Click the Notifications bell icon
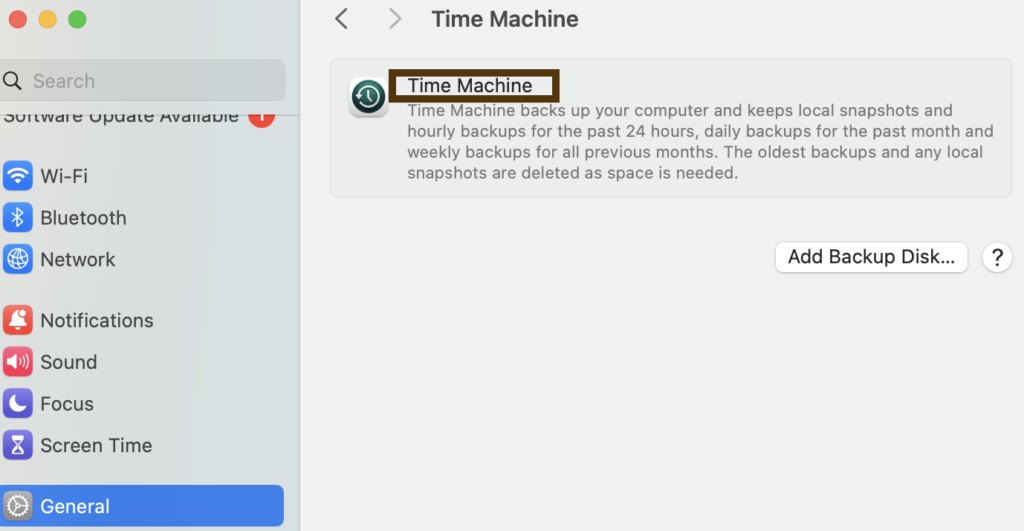This screenshot has height=531, width=1024. (18, 320)
